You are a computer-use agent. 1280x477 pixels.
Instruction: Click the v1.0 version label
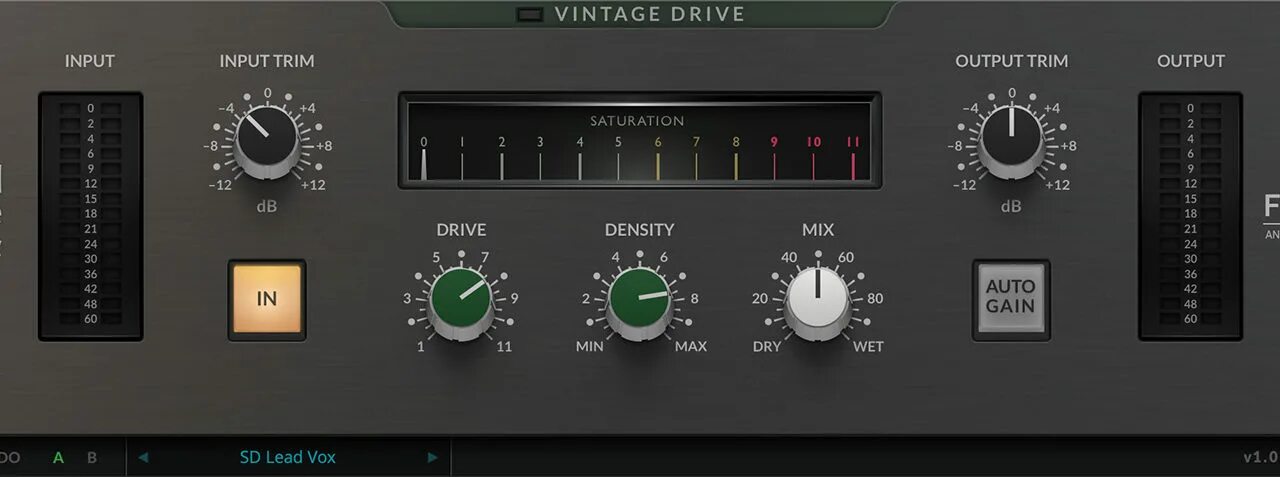1260,457
